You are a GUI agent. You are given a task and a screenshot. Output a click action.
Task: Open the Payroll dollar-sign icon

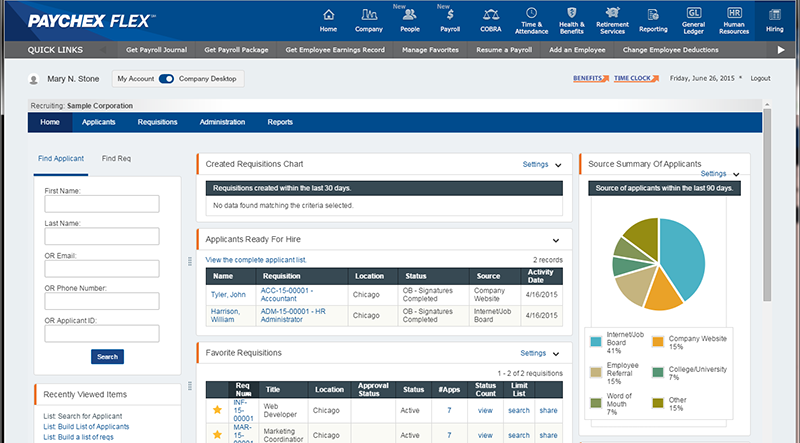[450, 13]
